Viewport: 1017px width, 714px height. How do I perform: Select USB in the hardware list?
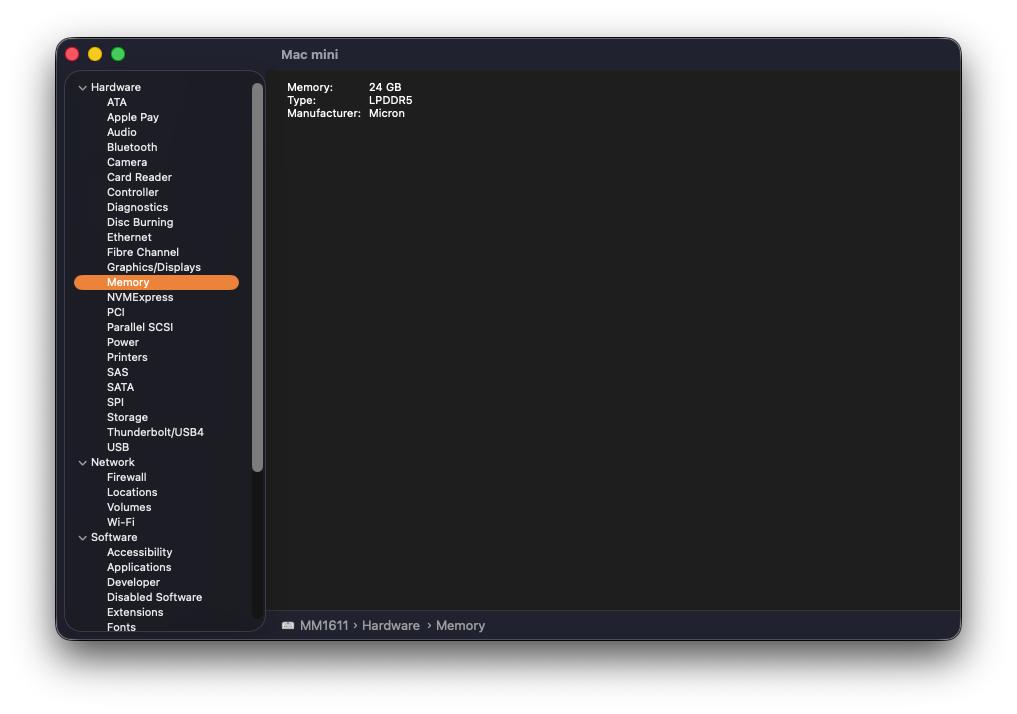(x=118, y=447)
